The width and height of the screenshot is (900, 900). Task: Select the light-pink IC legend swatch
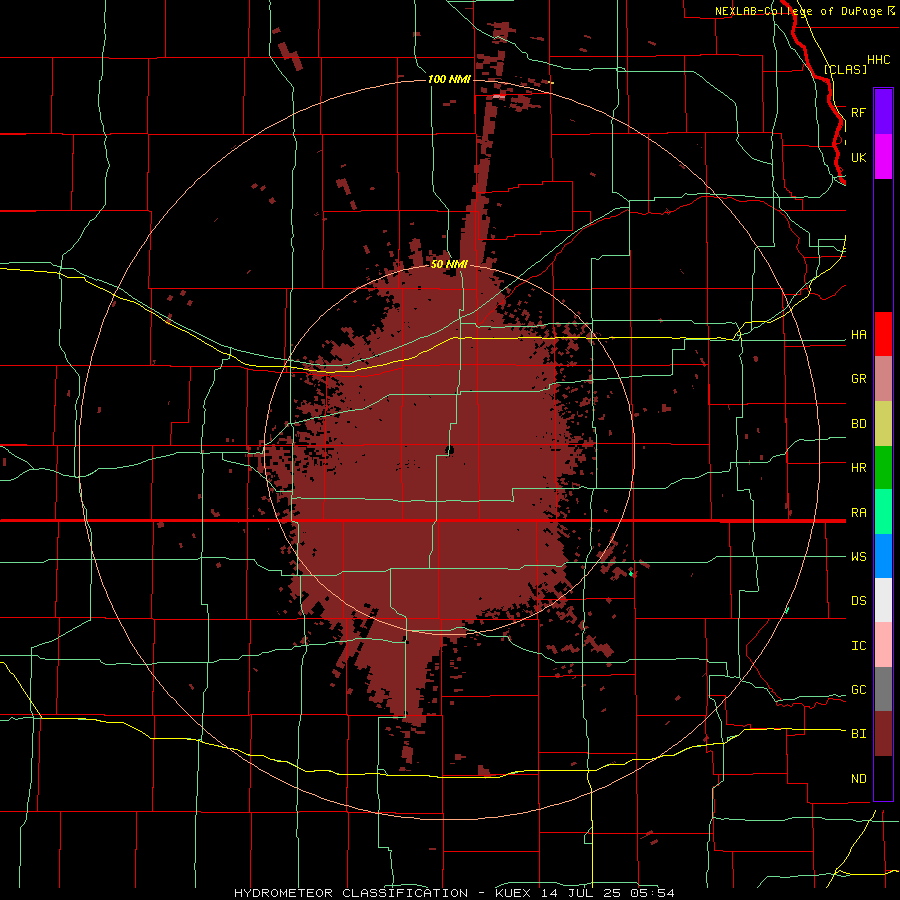click(x=883, y=645)
